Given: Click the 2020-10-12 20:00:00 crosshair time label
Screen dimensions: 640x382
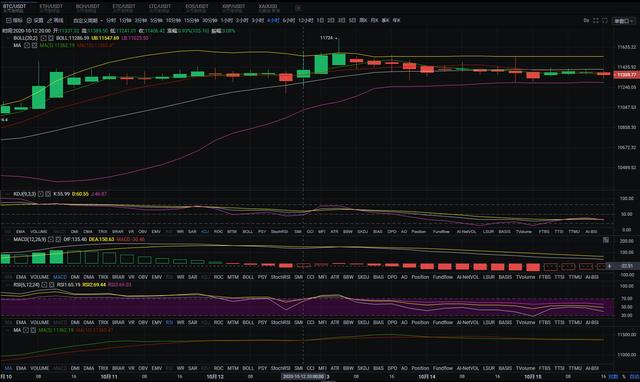Looking at the screenshot, I should [x=303, y=377].
